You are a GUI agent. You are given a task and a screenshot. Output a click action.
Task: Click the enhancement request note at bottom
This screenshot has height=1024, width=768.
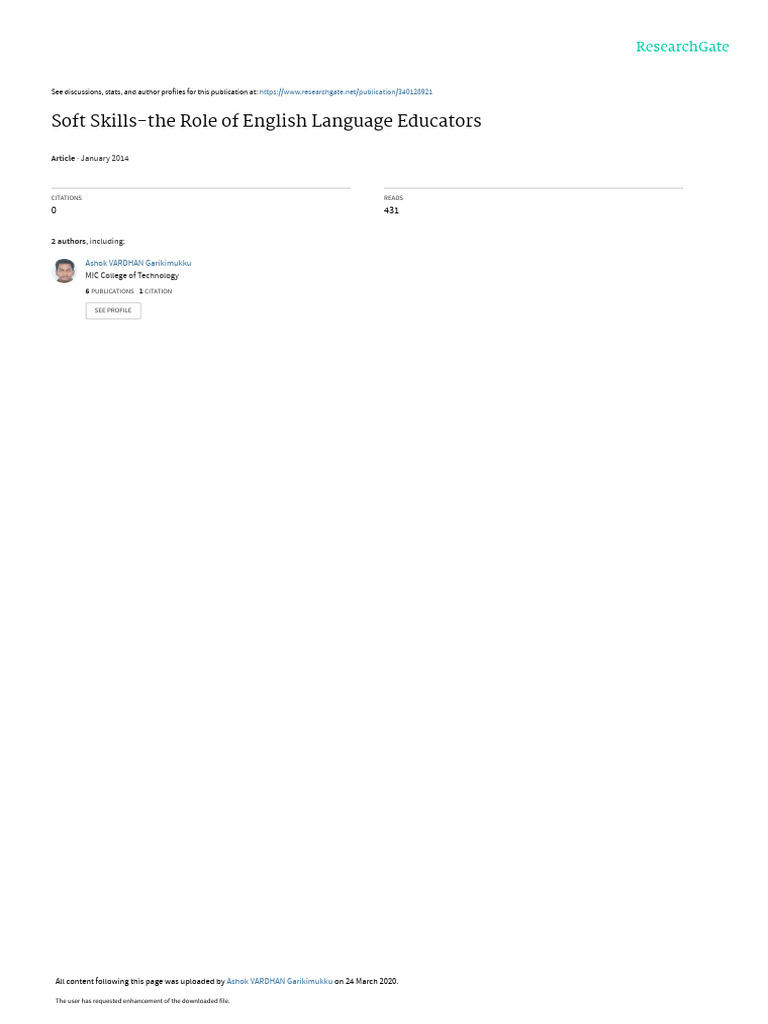pos(142,1000)
